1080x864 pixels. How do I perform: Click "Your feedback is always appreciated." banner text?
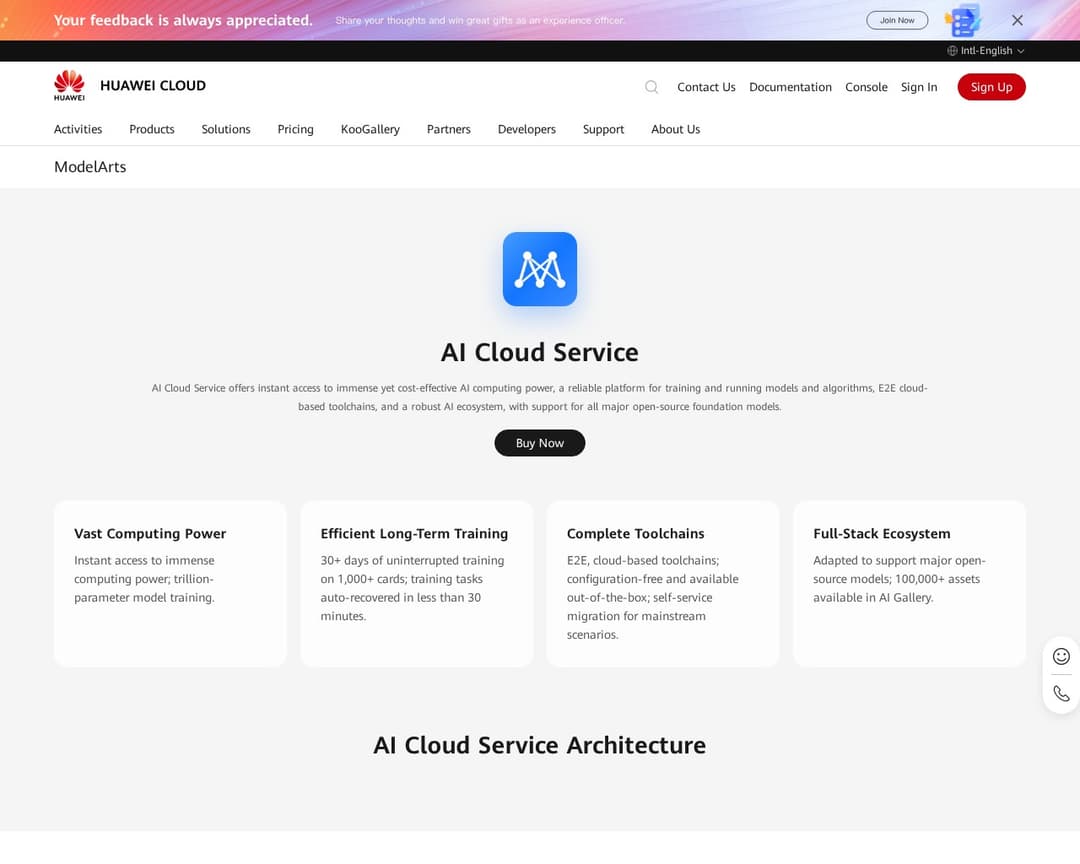click(183, 20)
